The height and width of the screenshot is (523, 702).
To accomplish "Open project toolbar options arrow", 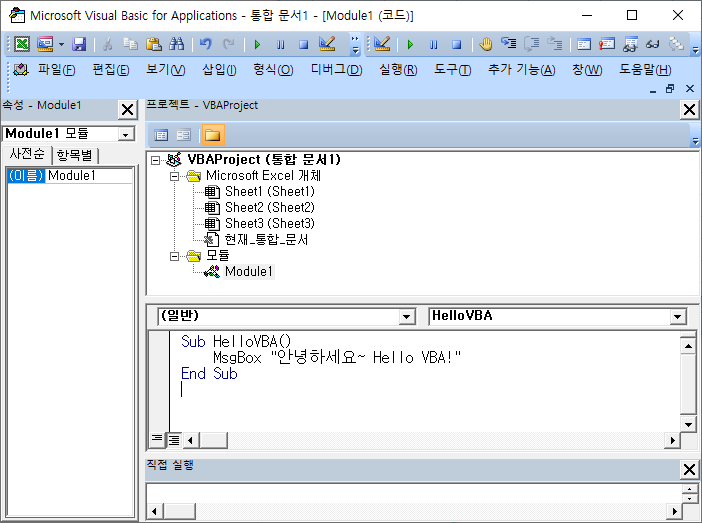I will click(695, 134).
